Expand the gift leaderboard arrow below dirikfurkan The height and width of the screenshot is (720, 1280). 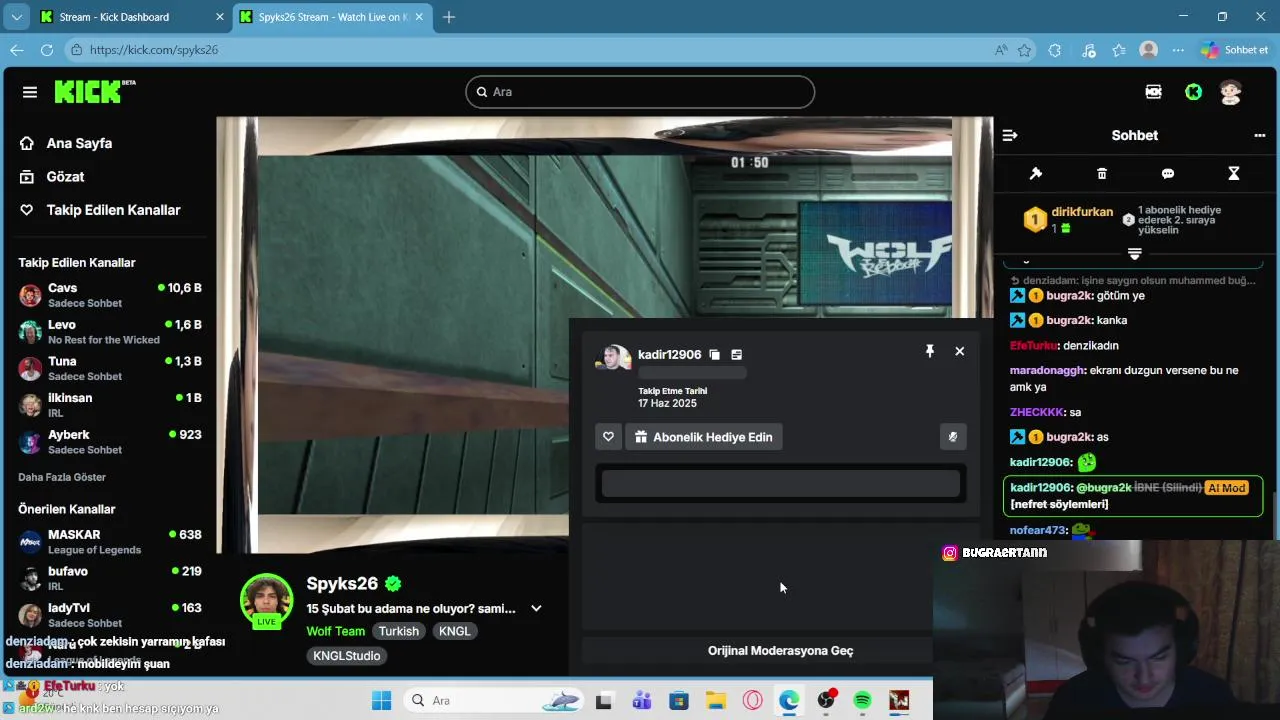(x=1135, y=254)
